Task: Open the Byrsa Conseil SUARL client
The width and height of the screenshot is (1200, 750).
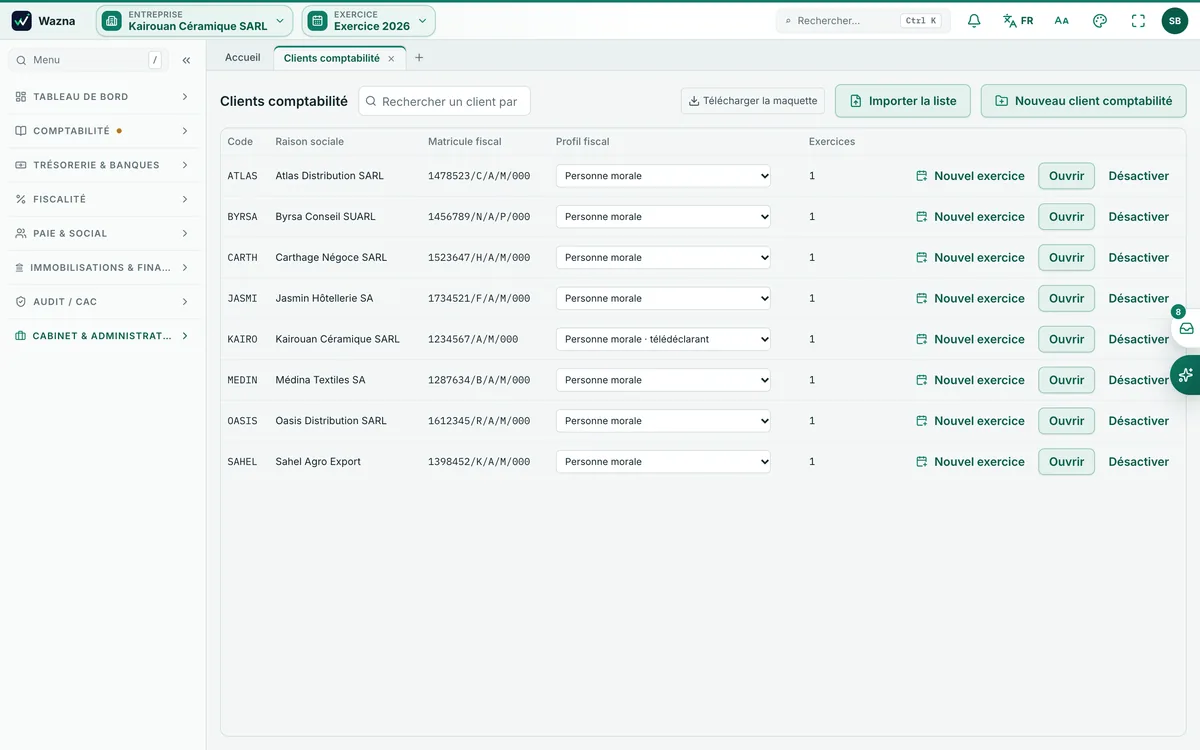Action: [x=1066, y=217]
